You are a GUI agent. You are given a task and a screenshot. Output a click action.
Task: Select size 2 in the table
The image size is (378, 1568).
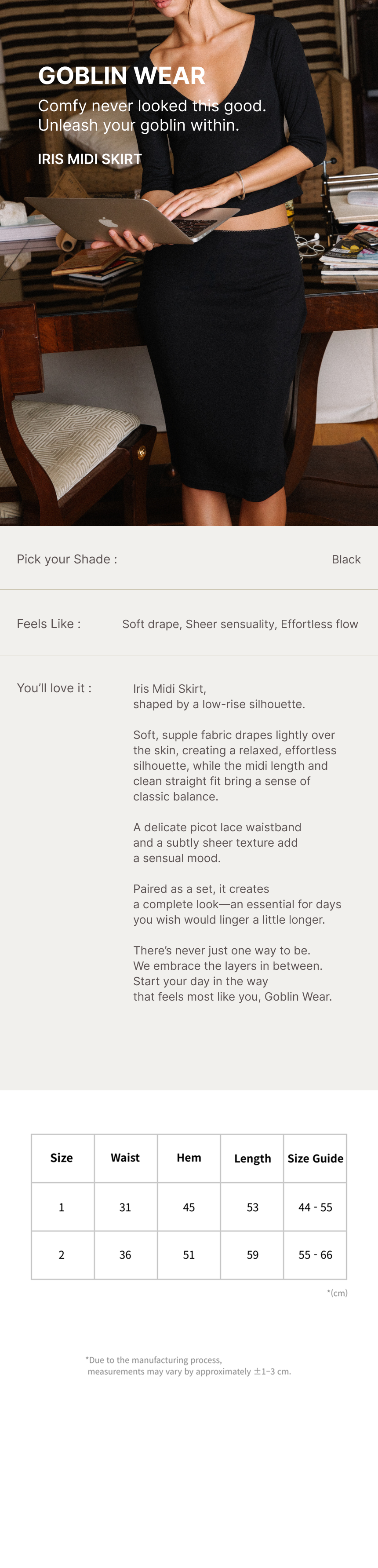coord(62,1254)
